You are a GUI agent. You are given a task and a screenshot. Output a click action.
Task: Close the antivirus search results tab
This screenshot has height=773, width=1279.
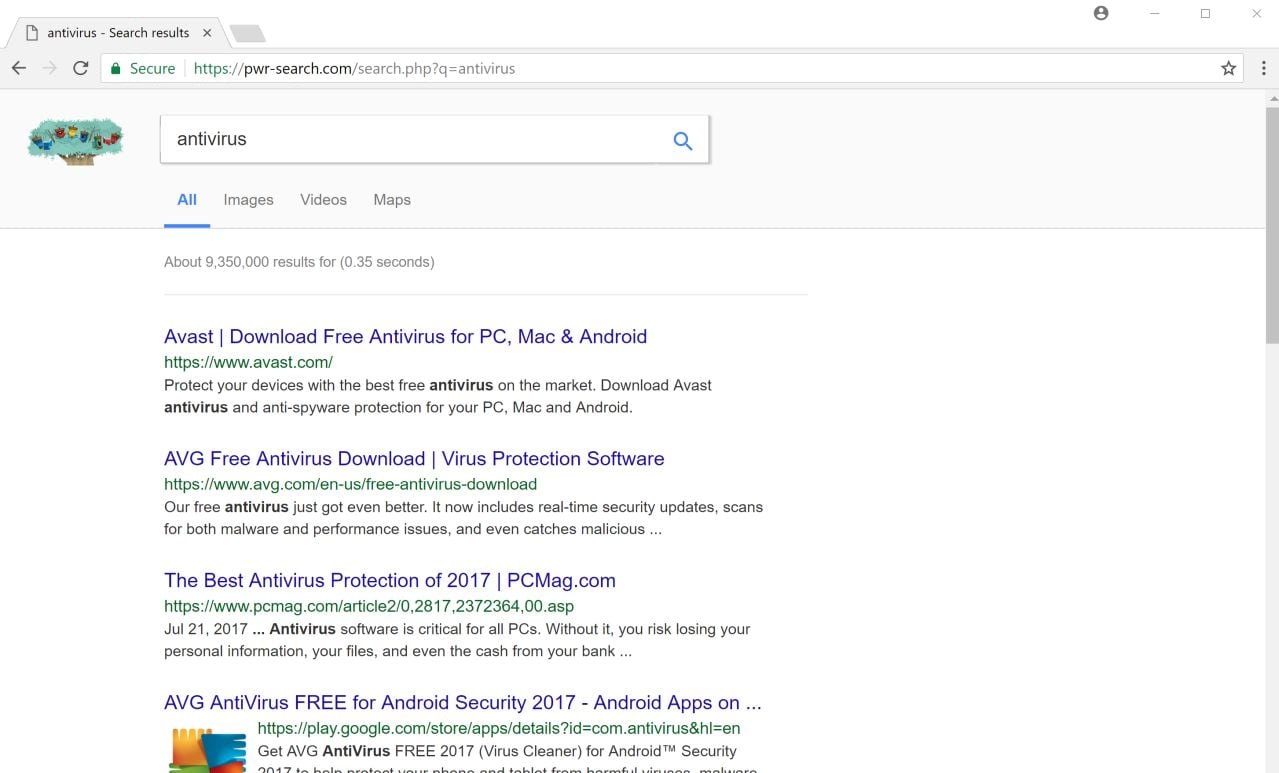pyautogui.click(x=207, y=33)
